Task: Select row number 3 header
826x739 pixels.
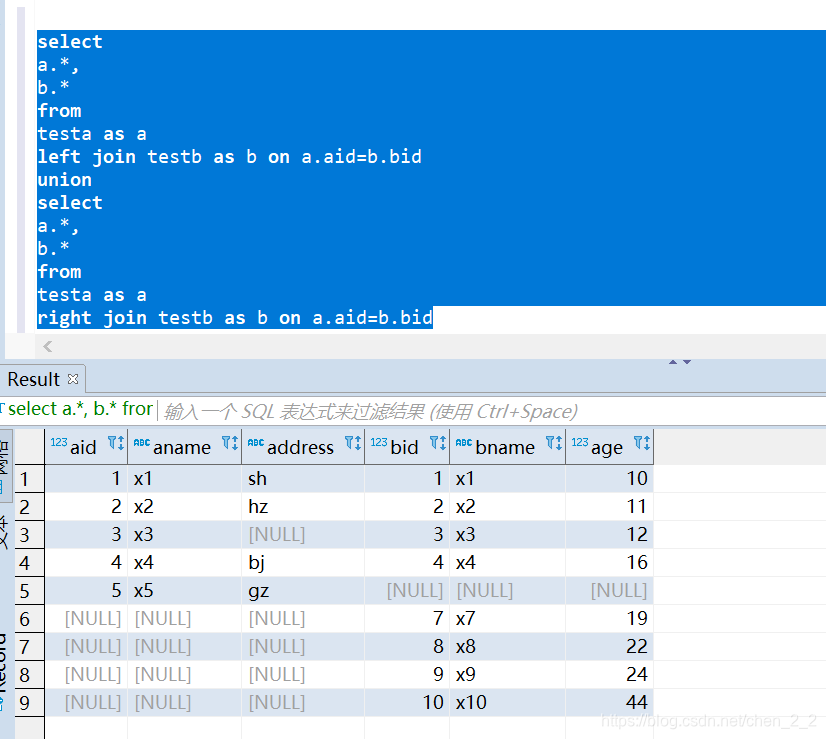Action: point(30,535)
